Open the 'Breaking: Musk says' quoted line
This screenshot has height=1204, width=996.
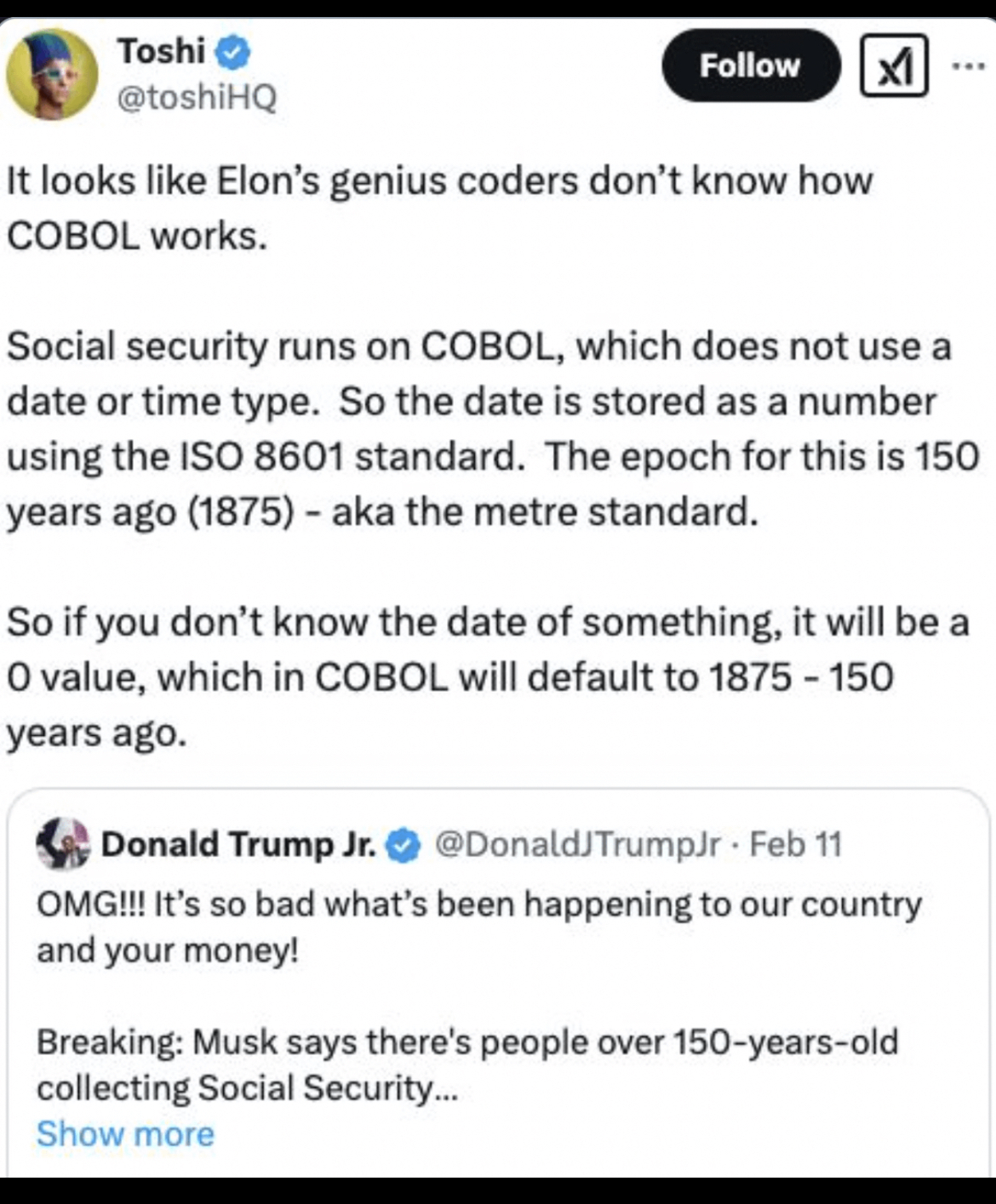point(467,1064)
